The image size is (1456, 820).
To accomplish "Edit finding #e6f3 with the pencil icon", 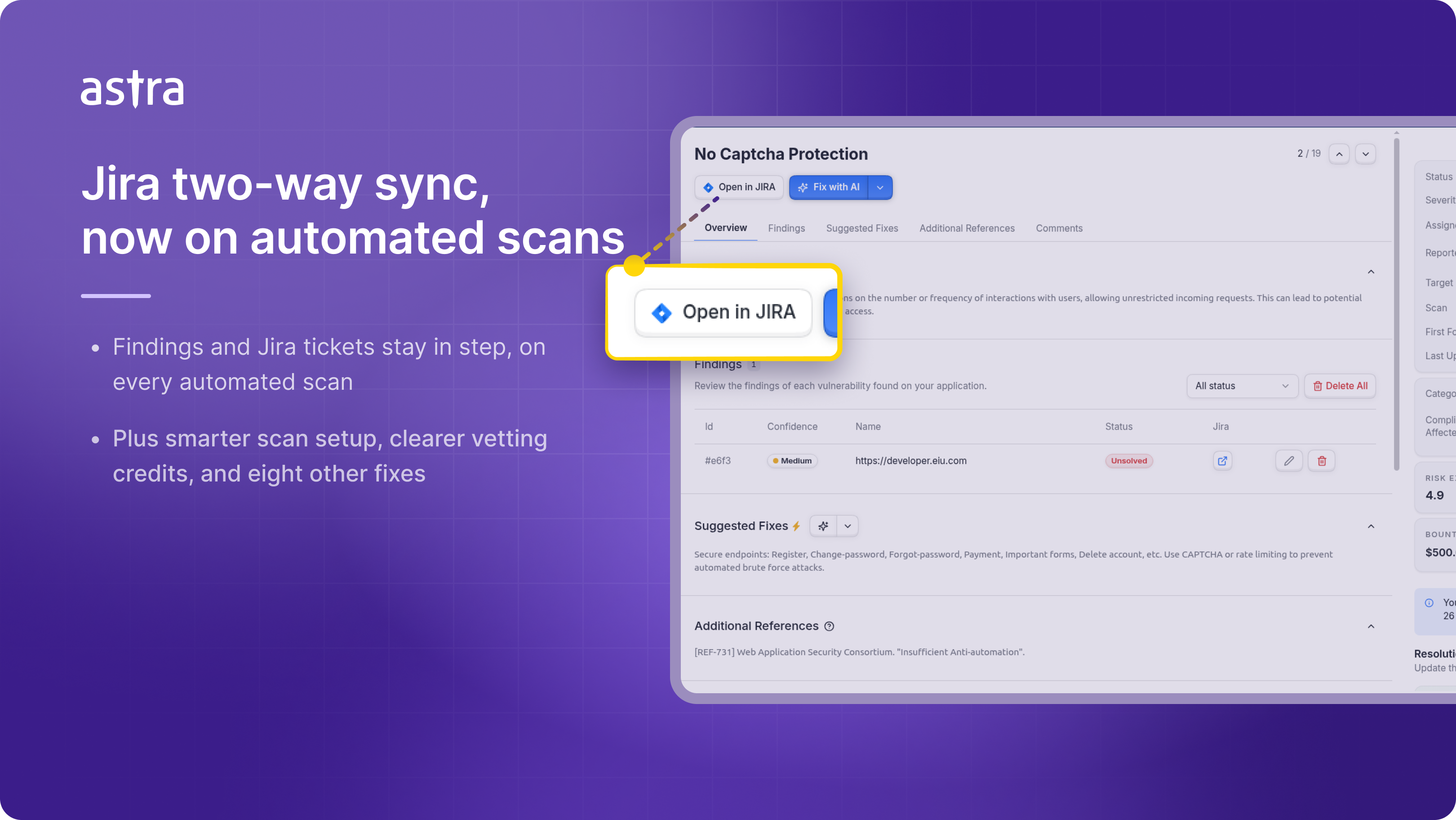I will click(1289, 461).
